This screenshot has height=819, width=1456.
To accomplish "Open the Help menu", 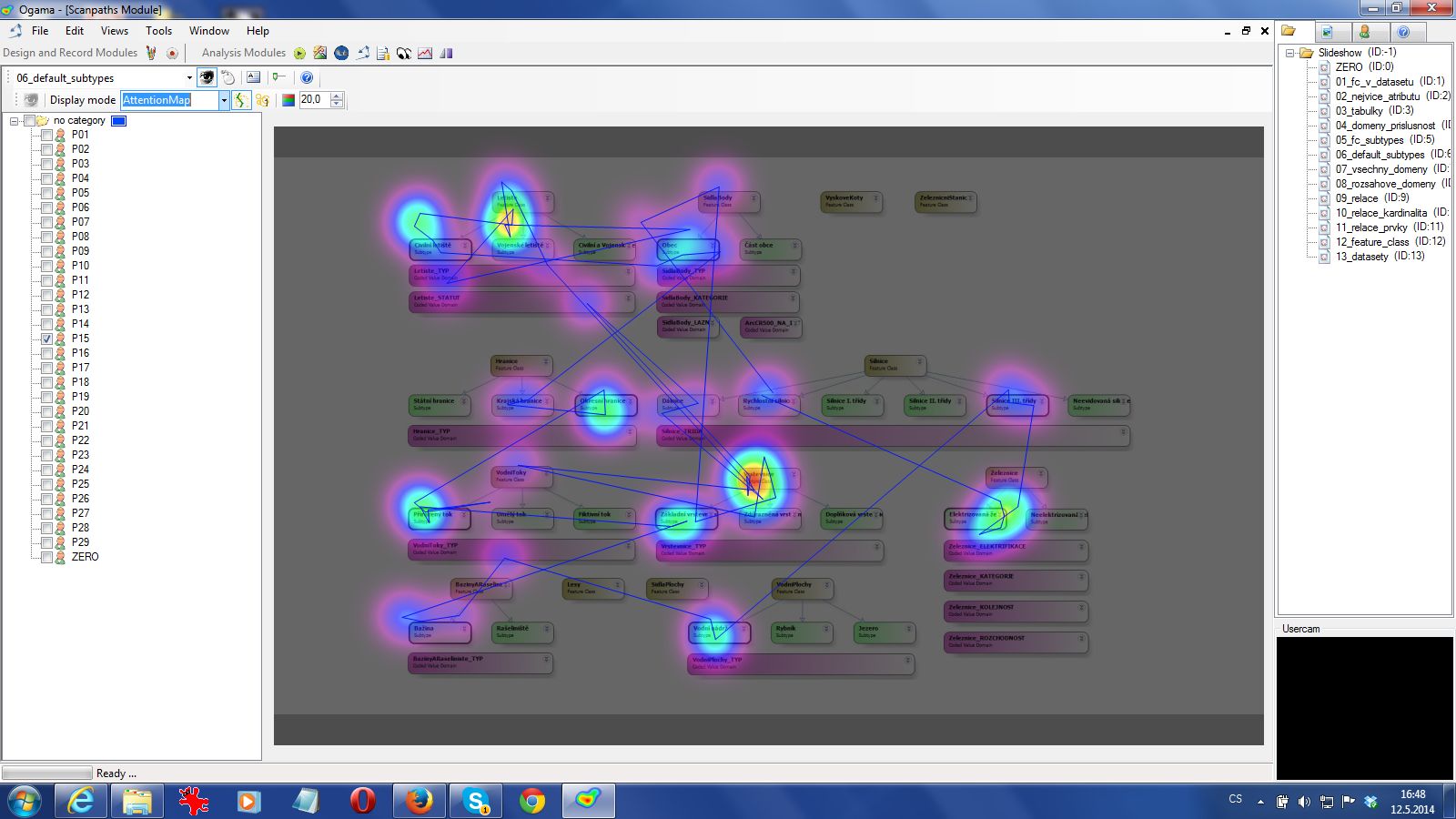I will pos(258,30).
